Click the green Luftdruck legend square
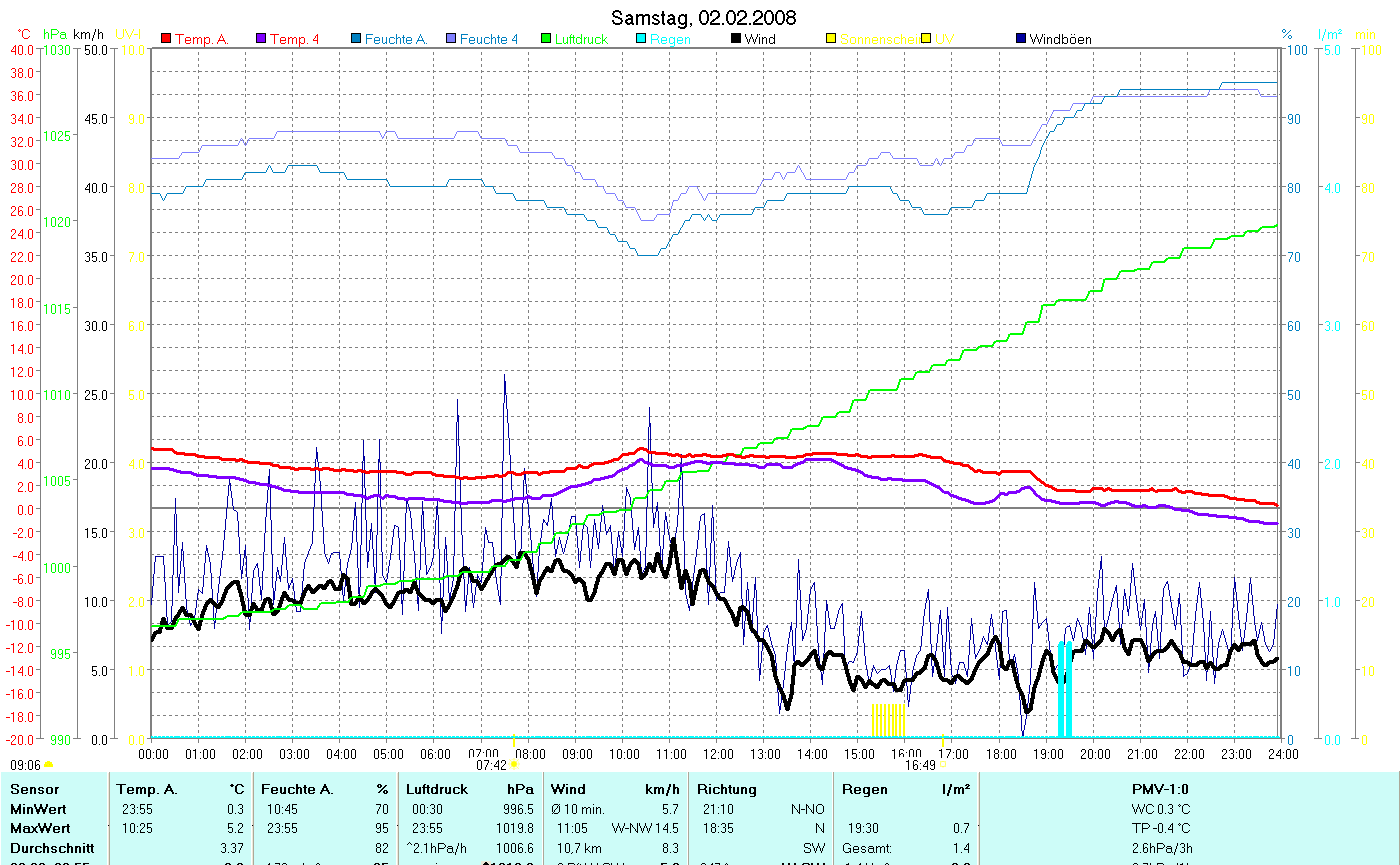Screen dimensions: 1400x865 pos(545,39)
